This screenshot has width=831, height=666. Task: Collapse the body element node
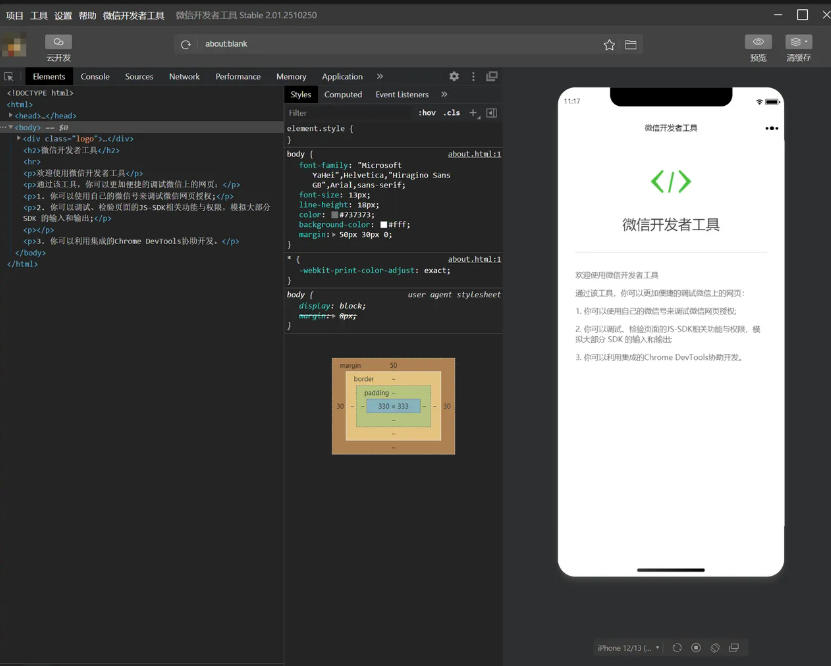(x=11, y=127)
